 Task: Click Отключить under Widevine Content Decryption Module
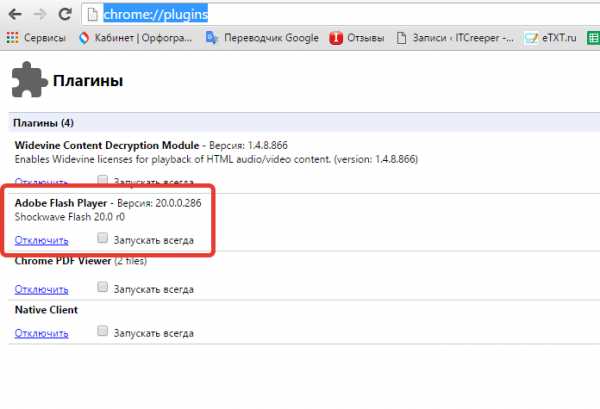coord(41,182)
